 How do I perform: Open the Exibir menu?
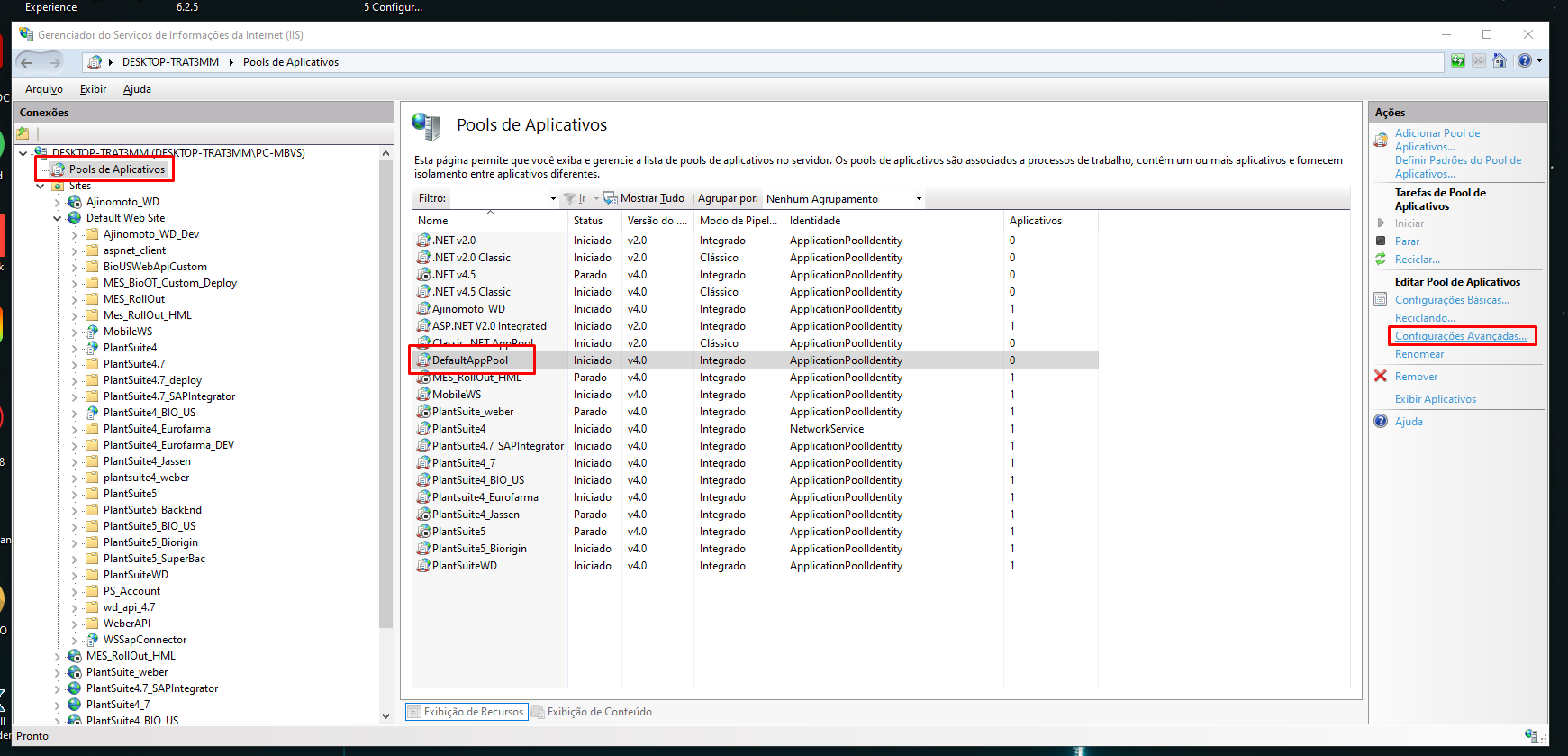click(93, 89)
